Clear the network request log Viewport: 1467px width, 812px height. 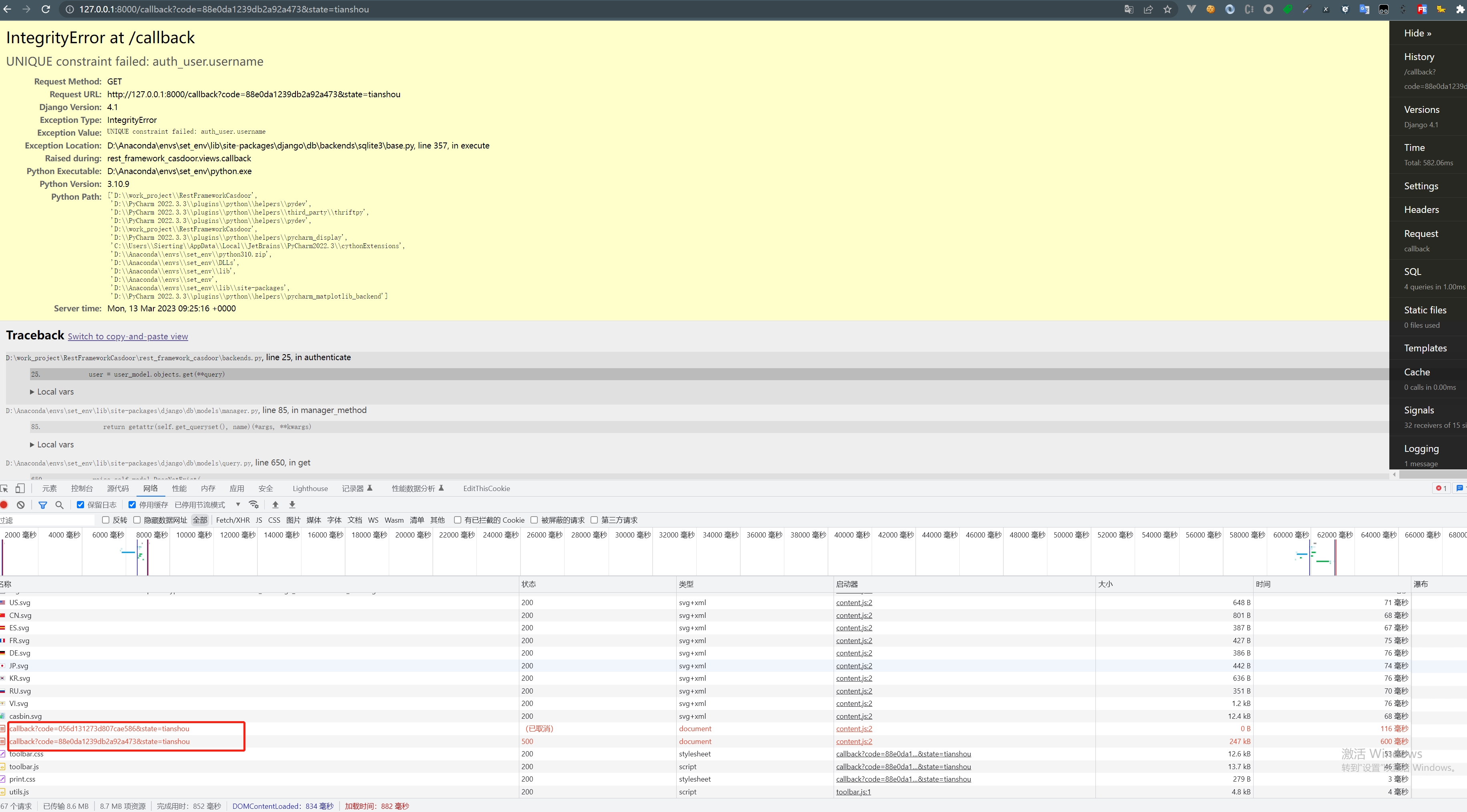tap(20, 505)
